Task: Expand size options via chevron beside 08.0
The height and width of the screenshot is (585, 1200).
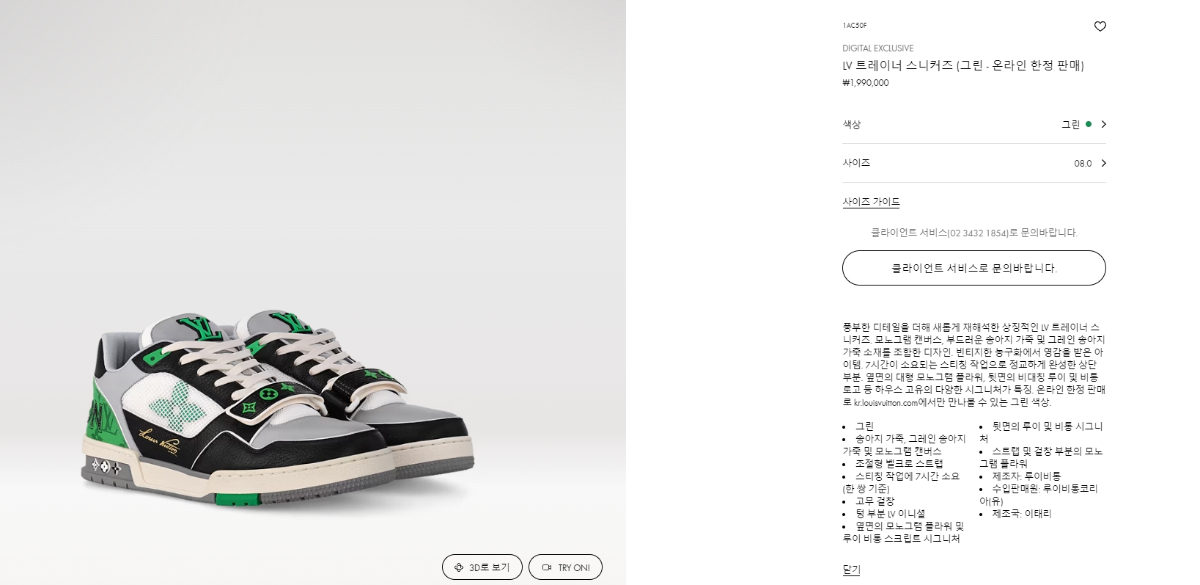Action: click(1103, 163)
